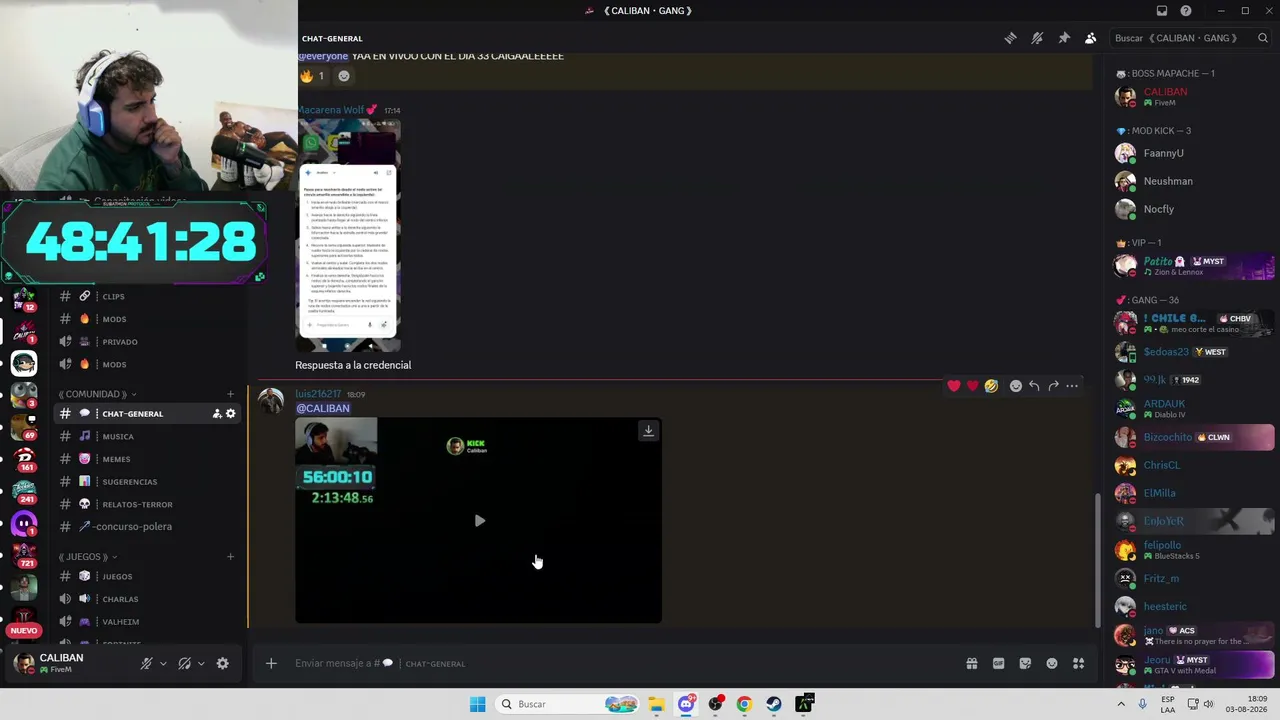
Task: Open the concurso-polera channel
Action: (146, 527)
